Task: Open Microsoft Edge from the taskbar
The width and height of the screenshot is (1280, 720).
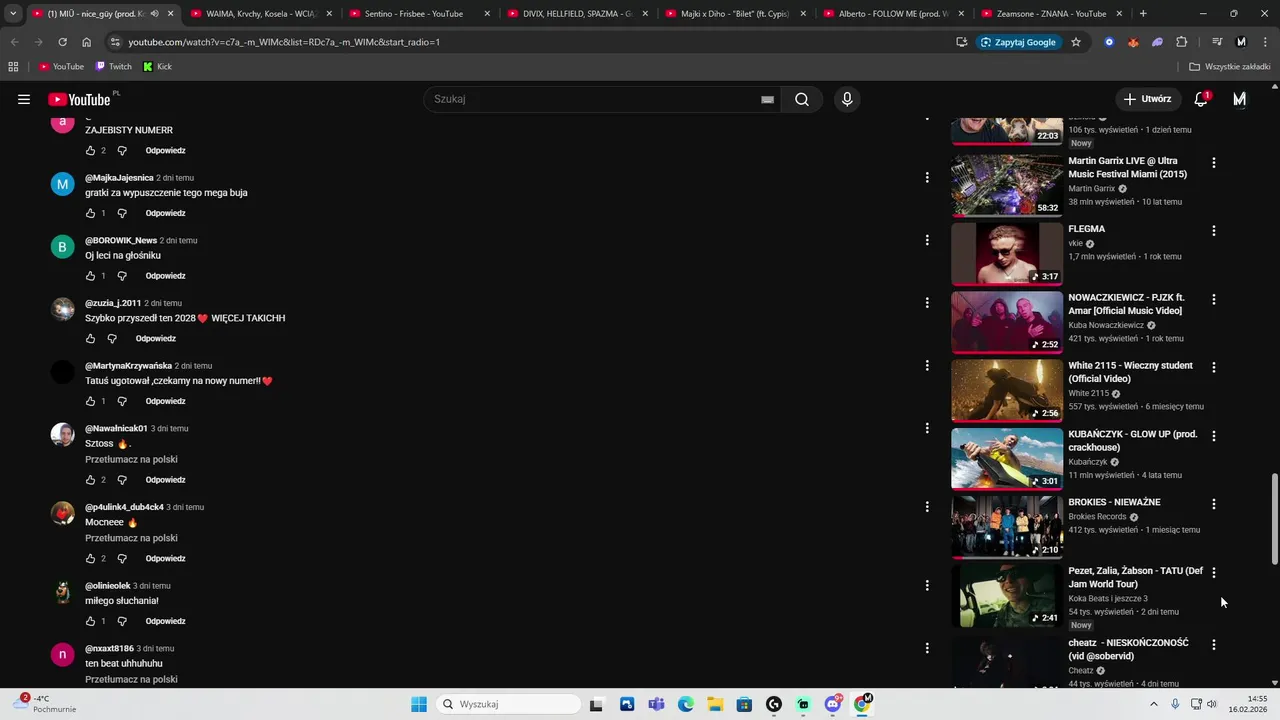Action: pos(685,704)
